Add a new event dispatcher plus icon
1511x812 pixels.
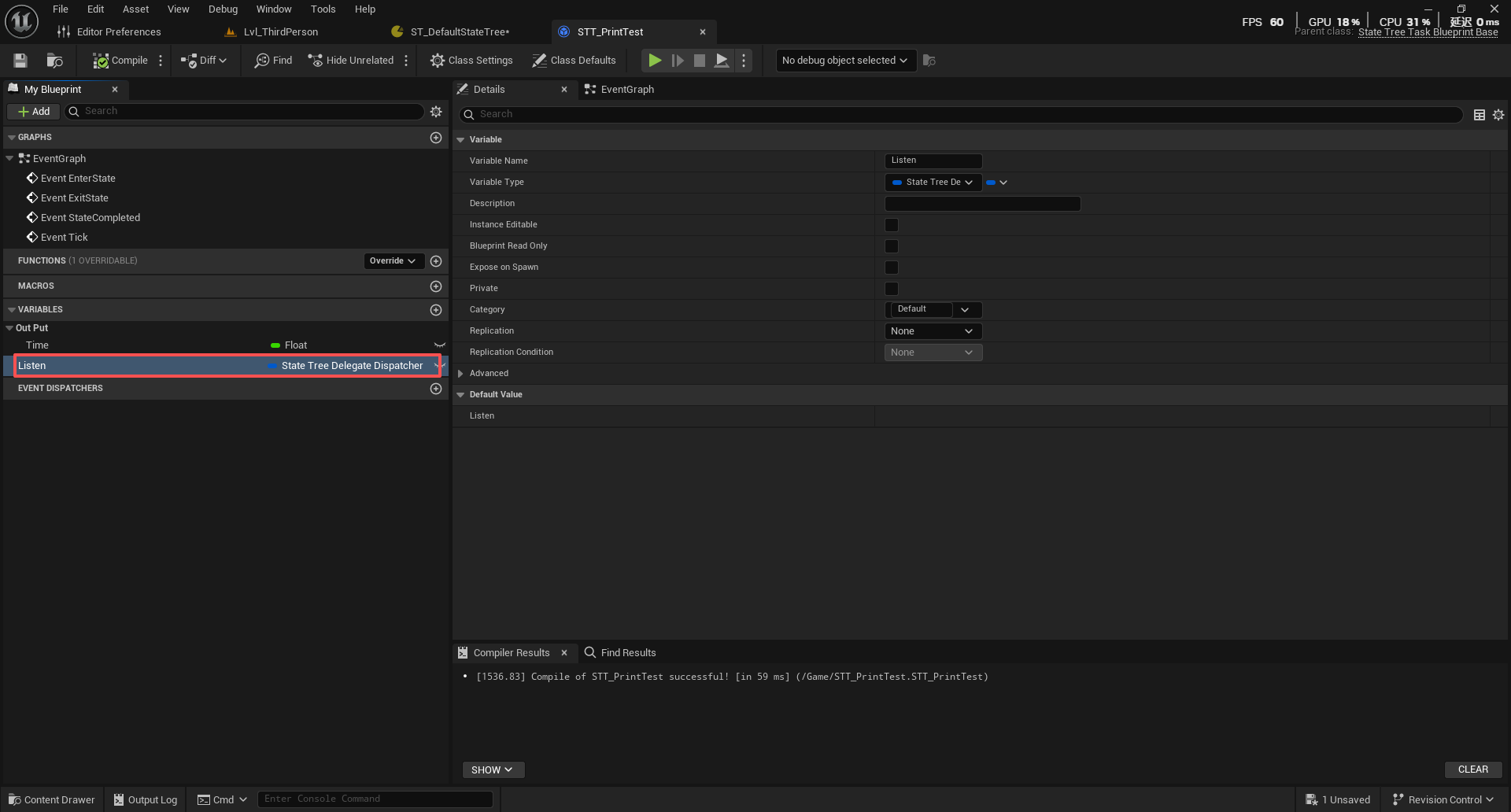pos(436,389)
